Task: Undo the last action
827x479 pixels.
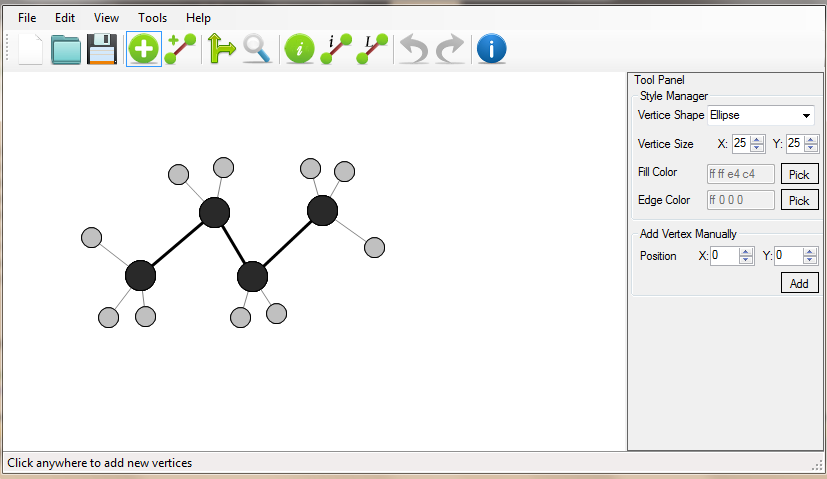Action: 414,49
